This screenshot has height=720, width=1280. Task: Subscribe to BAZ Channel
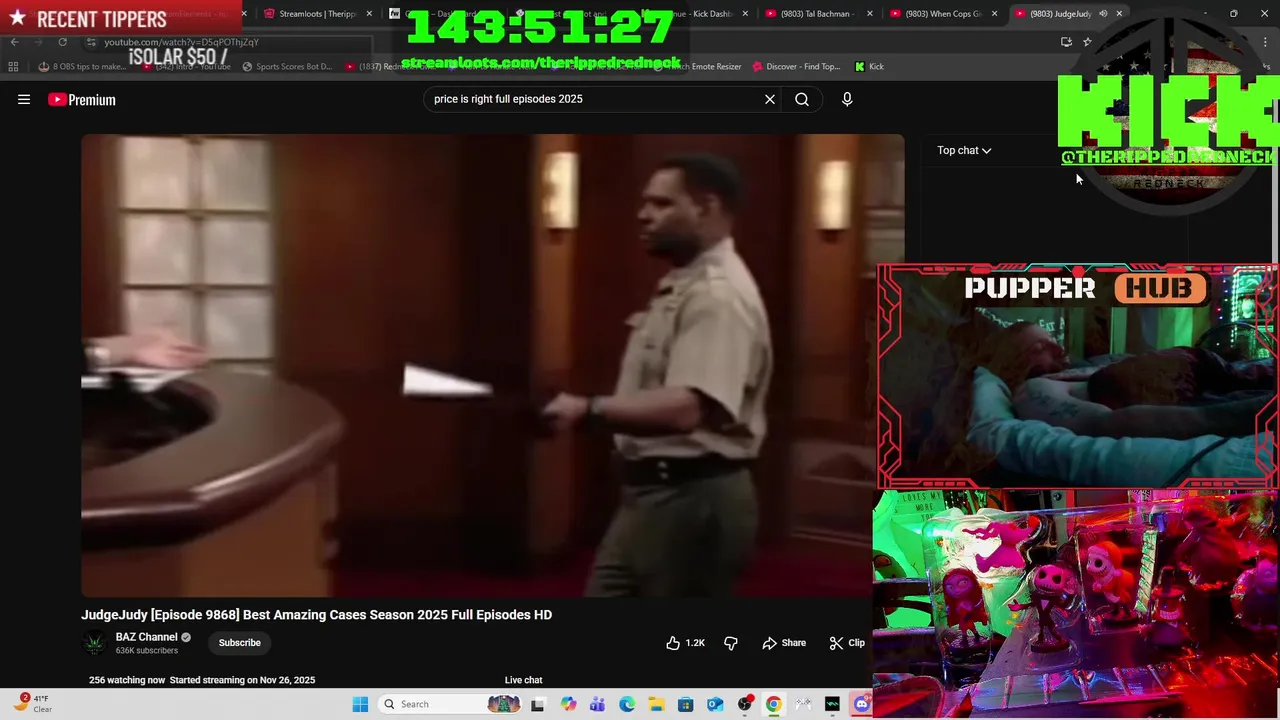click(239, 643)
